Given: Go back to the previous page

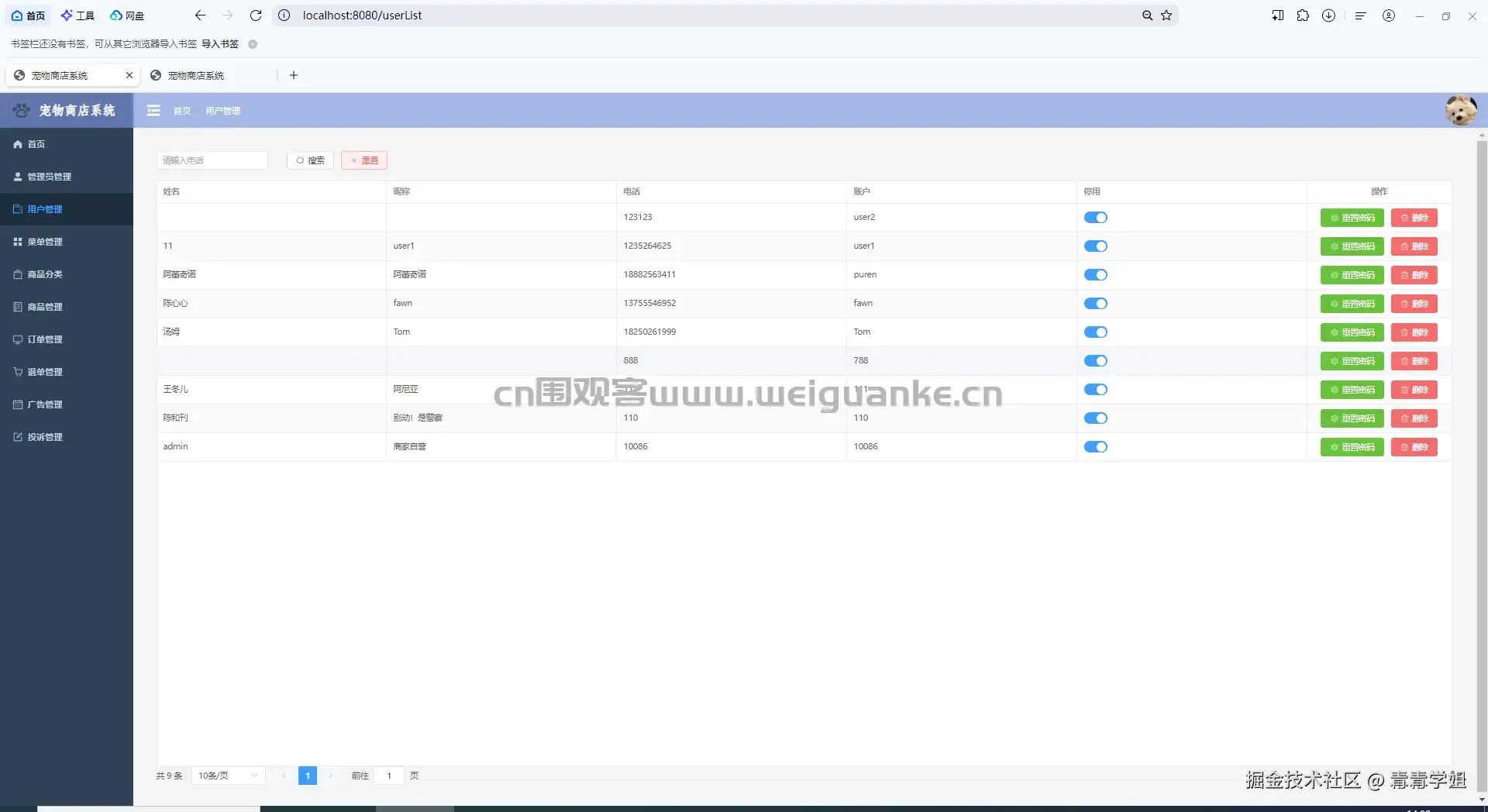Looking at the screenshot, I should point(200,15).
